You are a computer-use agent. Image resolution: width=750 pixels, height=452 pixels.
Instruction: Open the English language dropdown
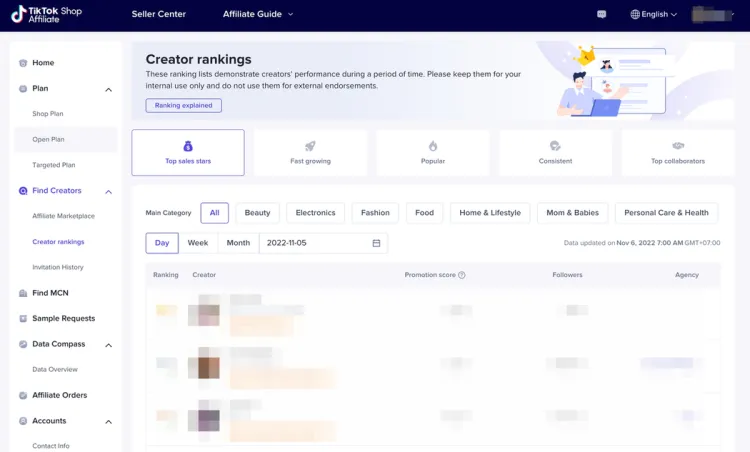[x=653, y=14]
